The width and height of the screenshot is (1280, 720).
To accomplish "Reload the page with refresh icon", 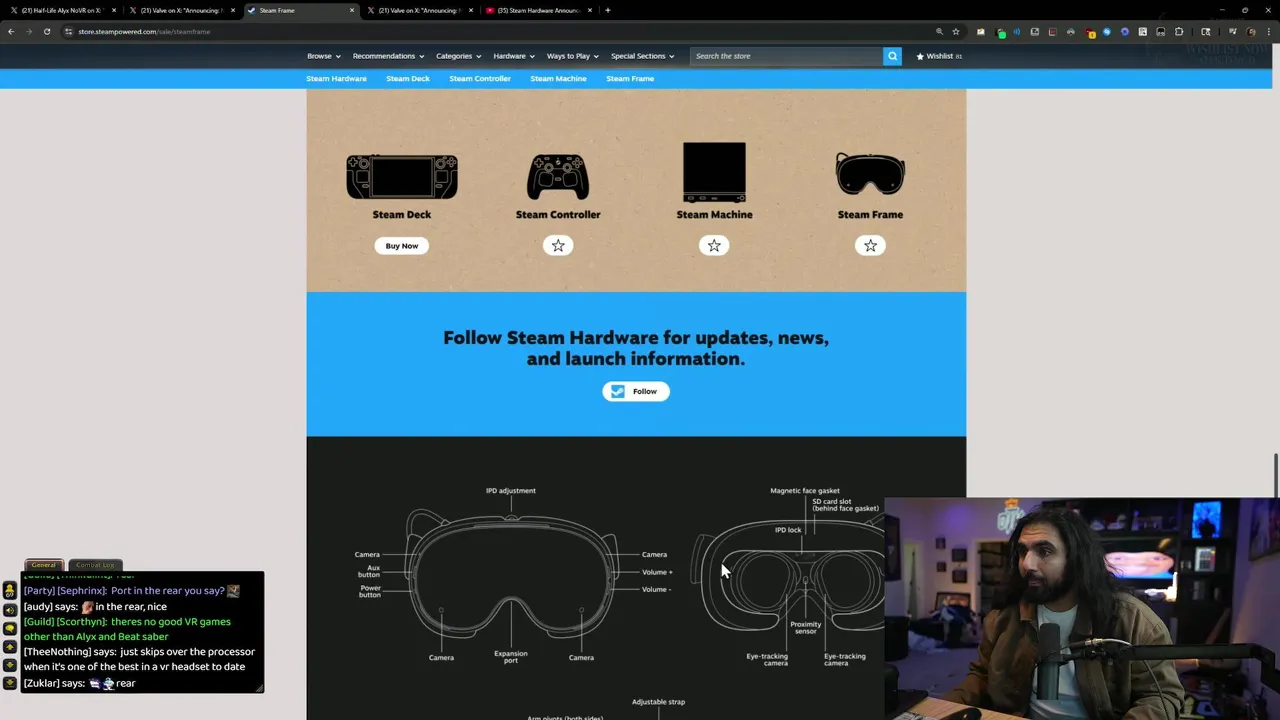I will tap(47, 31).
